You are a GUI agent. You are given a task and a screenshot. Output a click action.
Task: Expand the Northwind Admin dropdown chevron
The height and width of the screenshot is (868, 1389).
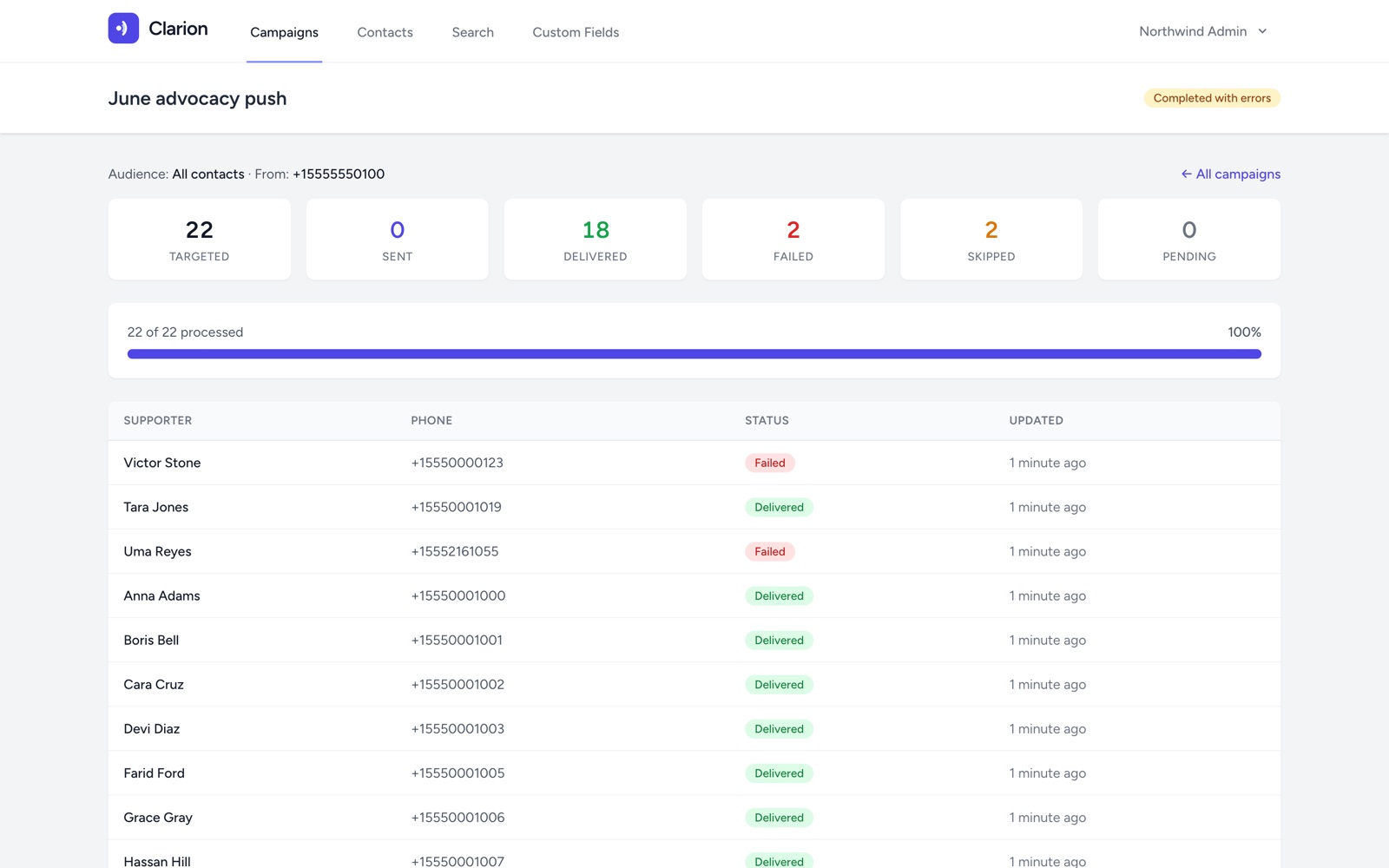pos(1262,31)
